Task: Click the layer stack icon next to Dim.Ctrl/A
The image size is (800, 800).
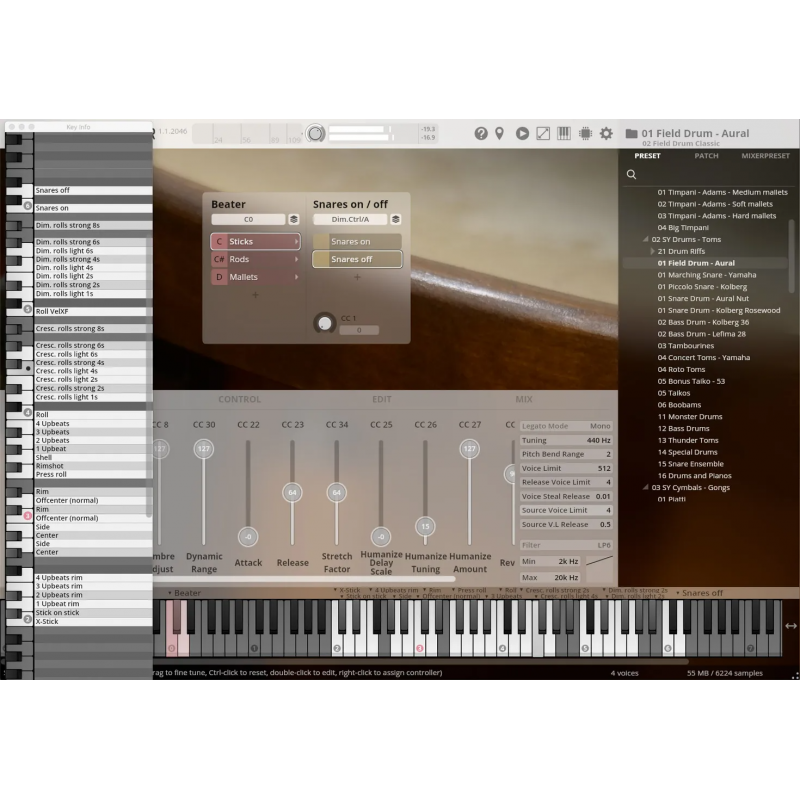Action: point(396,218)
